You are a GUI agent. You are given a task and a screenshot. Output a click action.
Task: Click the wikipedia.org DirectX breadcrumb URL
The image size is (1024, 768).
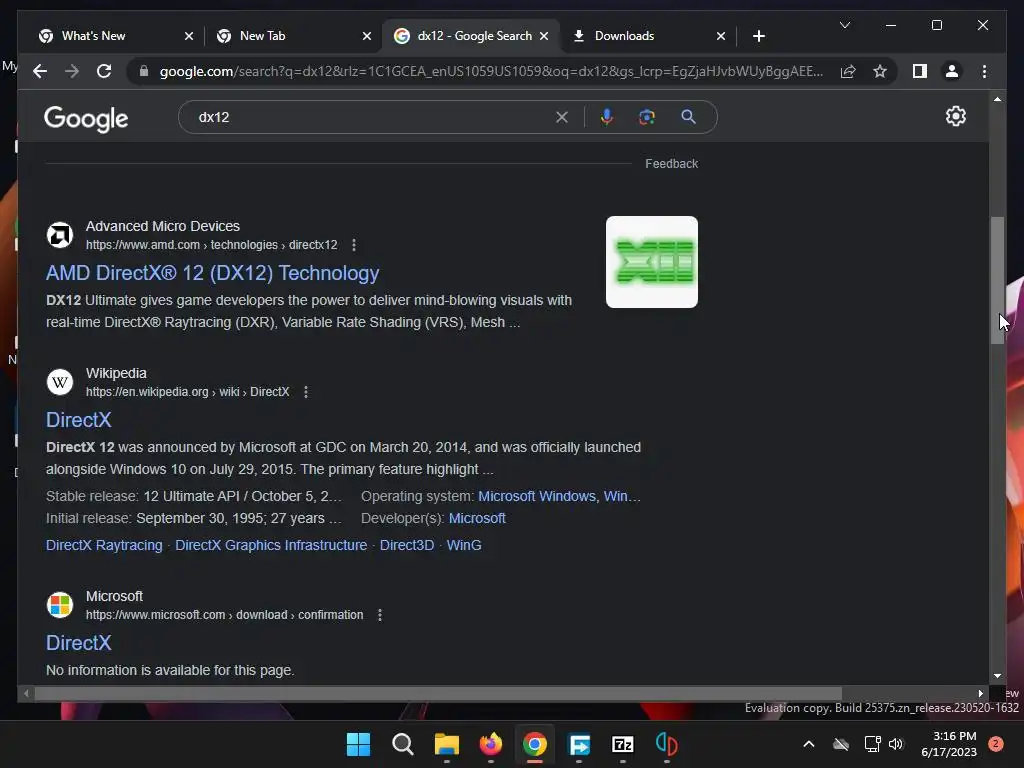[x=187, y=392]
